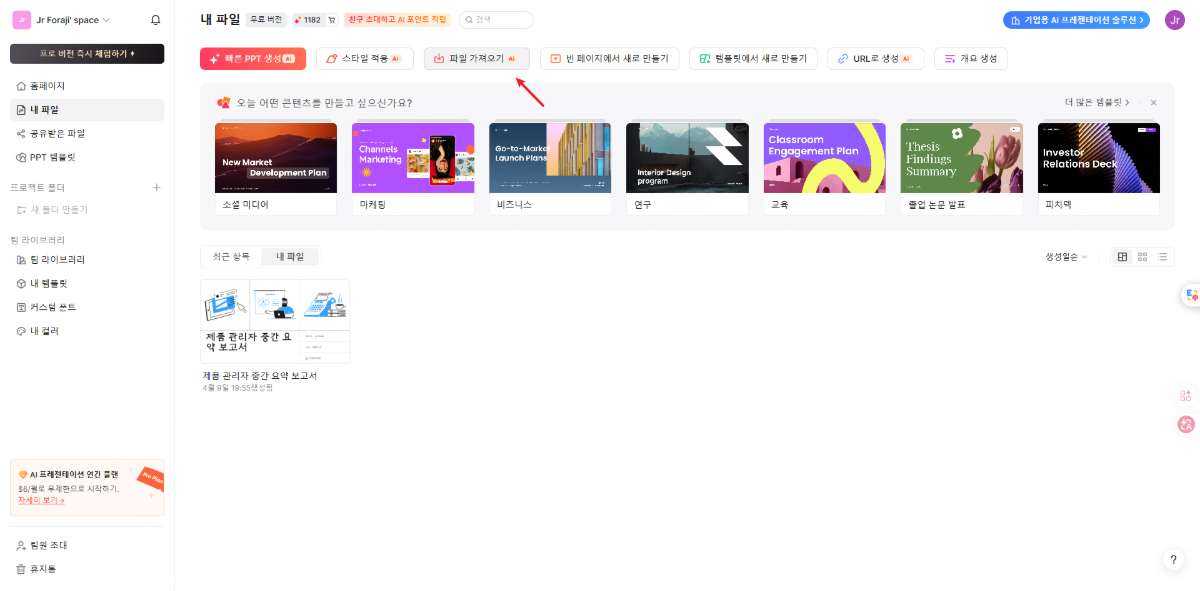Select the 졸업 논문 발표 template
Screen dimensions: 1200x591
962,158
